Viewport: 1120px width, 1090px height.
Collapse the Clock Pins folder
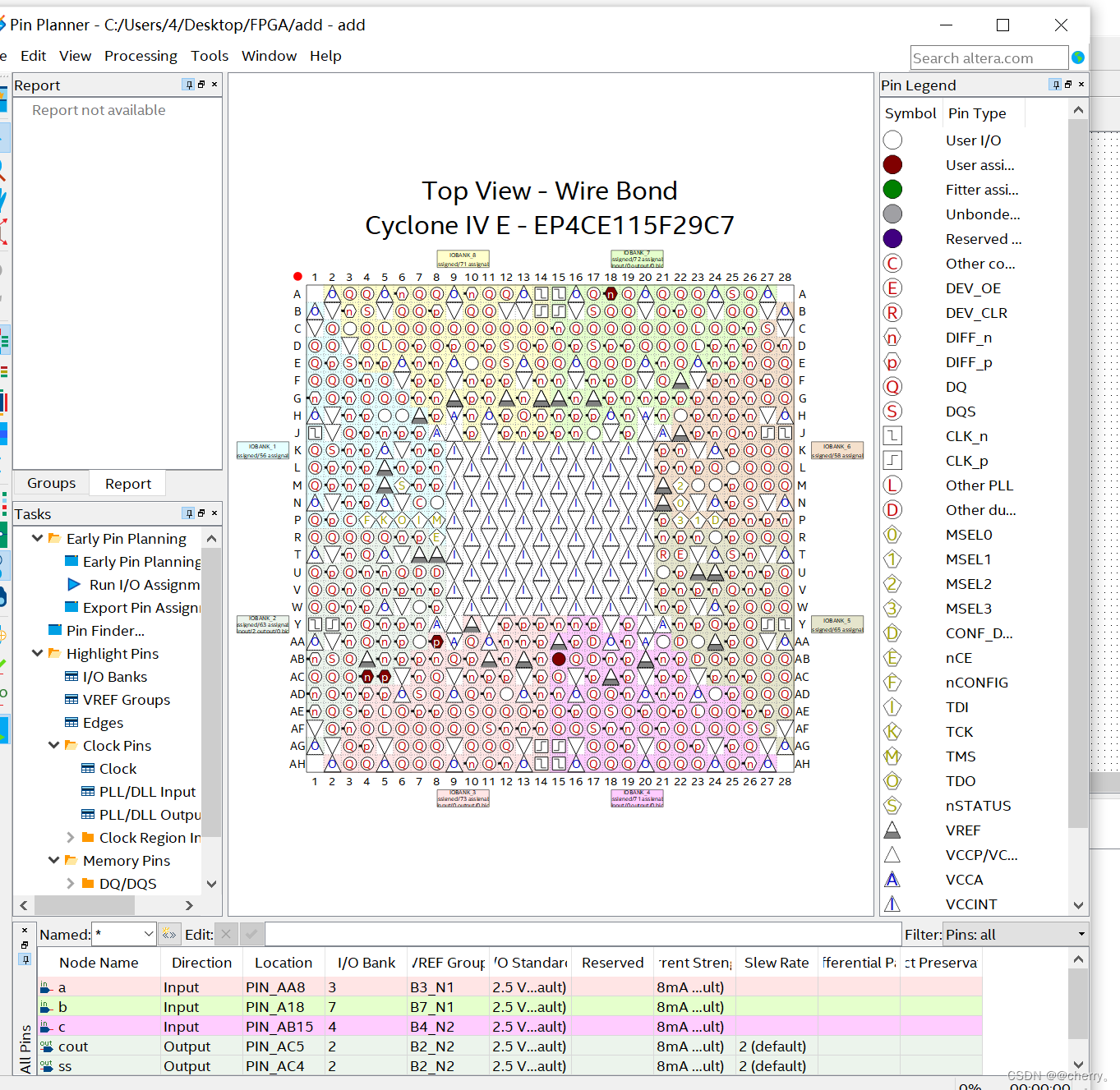tap(53, 745)
